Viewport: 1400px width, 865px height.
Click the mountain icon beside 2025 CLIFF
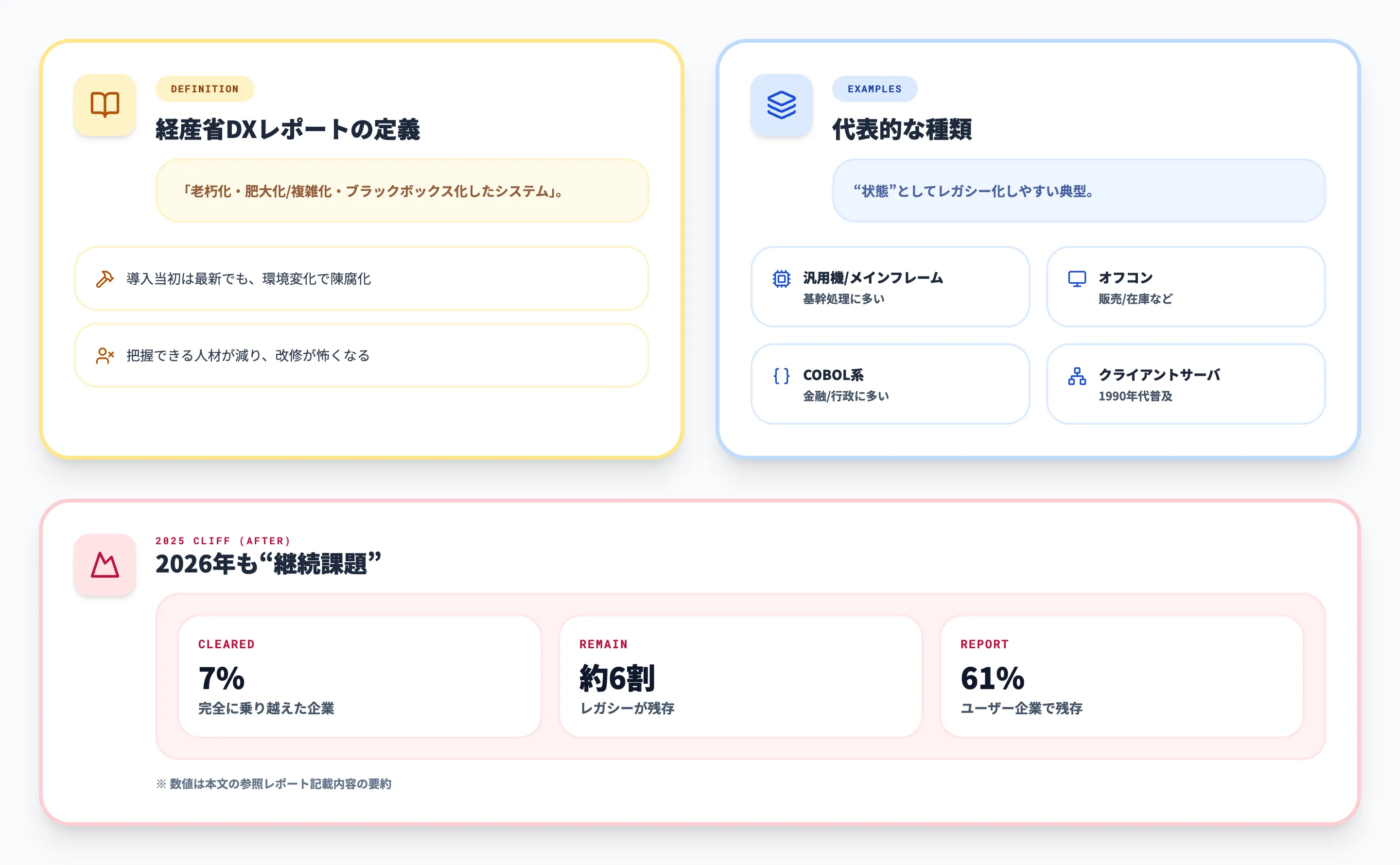click(x=105, y=565)
